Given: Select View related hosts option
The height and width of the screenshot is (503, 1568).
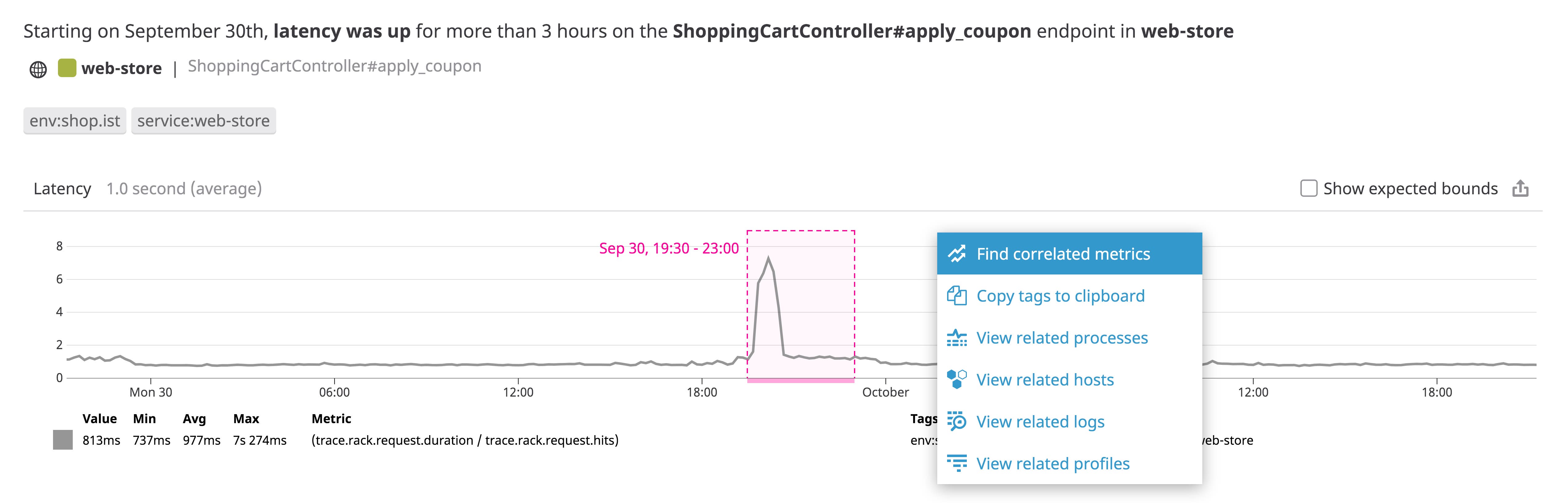Looking at the screenshot, I should click(1045, 380).
